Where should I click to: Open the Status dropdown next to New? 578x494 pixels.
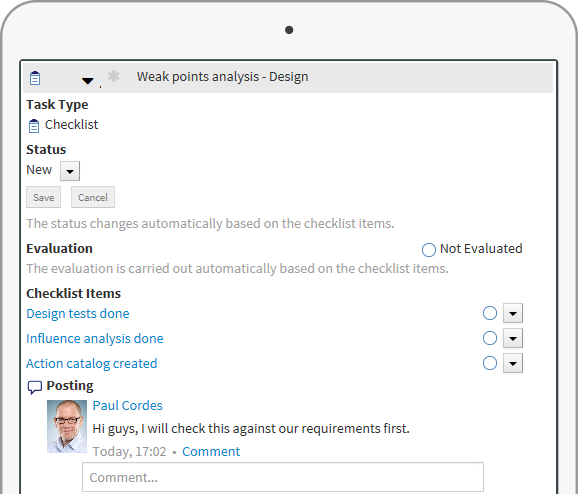(x=70, y=171)
